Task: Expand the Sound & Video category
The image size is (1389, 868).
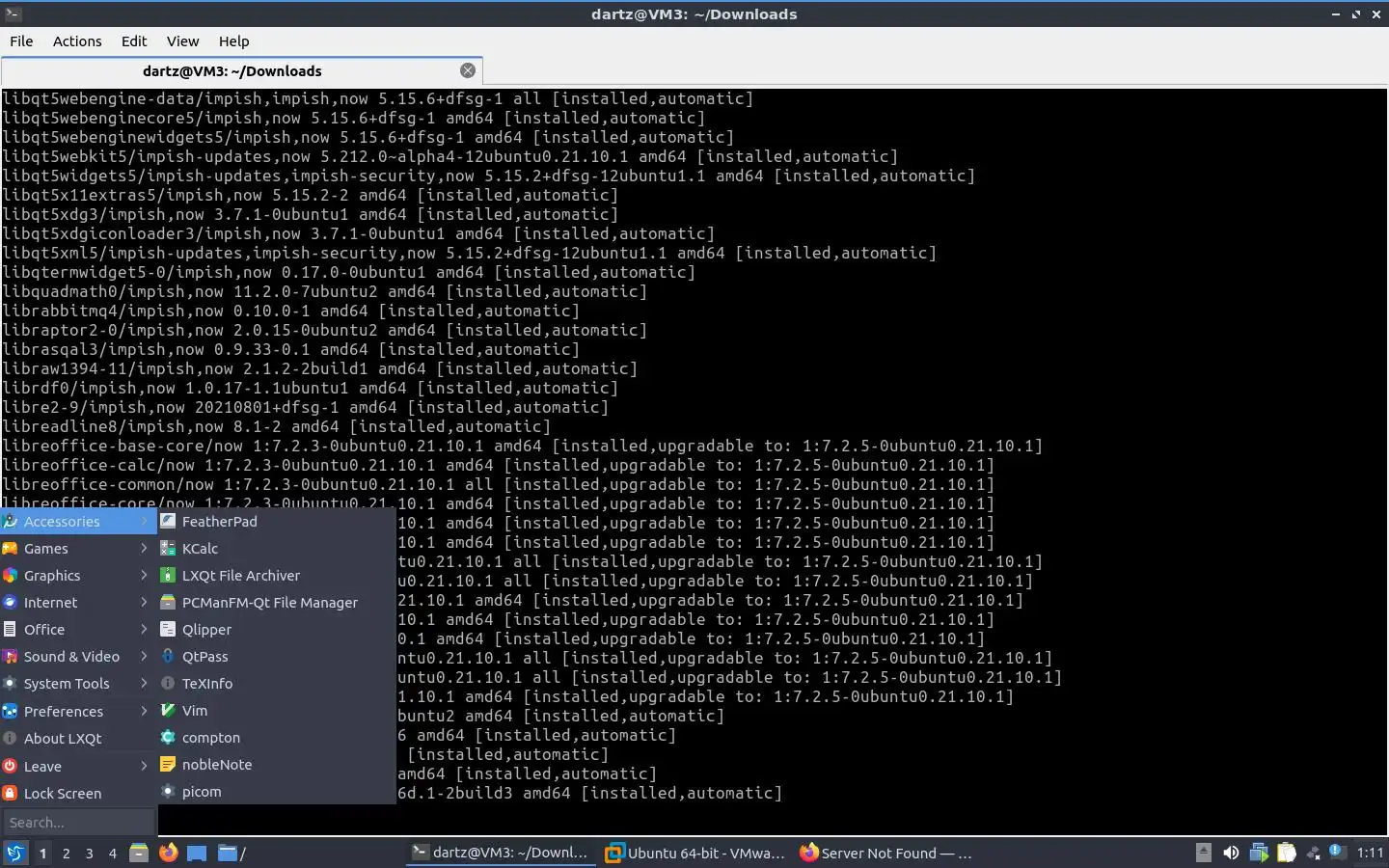Action: tap(77, 656)
